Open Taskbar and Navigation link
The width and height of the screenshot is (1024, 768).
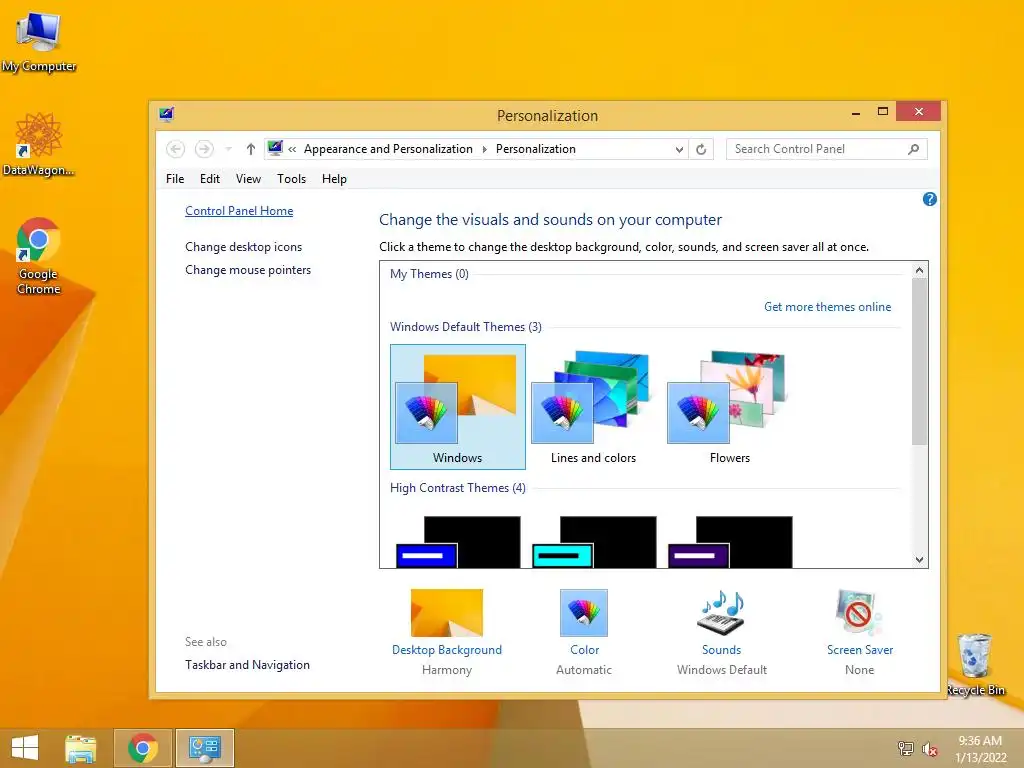[x=248, y=665]
